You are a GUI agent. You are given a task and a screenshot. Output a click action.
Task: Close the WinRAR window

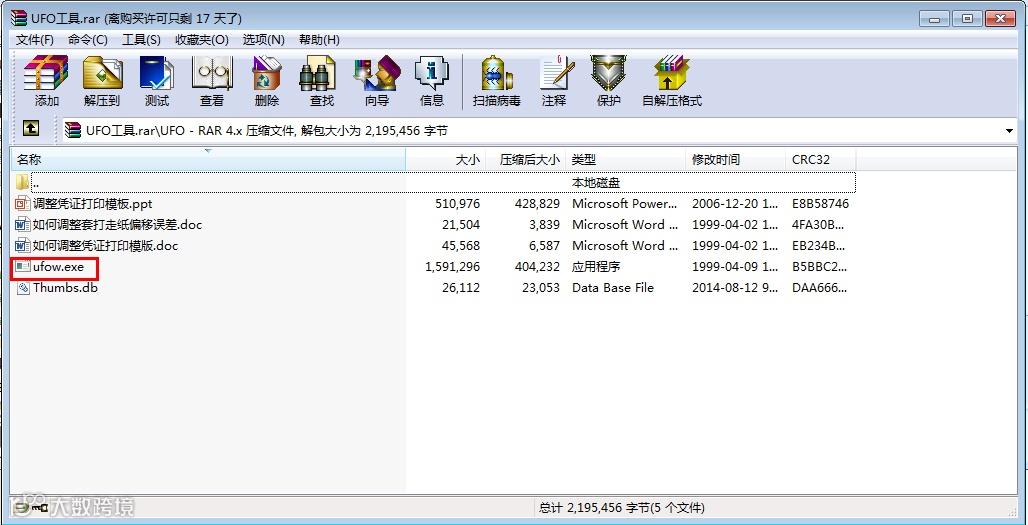[1000, 18]
